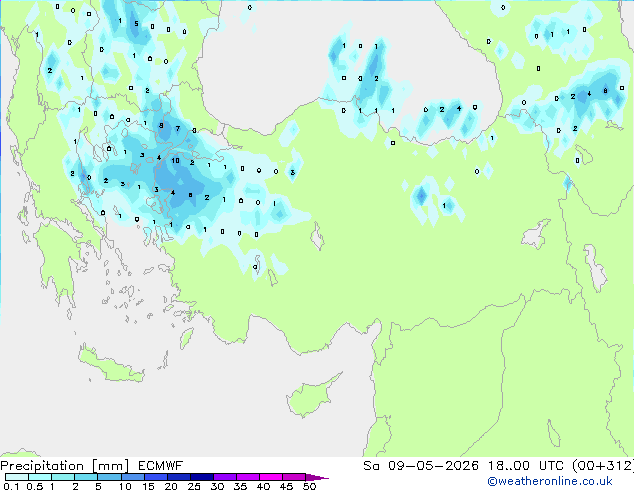This screenshot has height=490, width=634.
Task: Click the 45–50 mm legend color swatch
Action: click(x=294, y=477)
